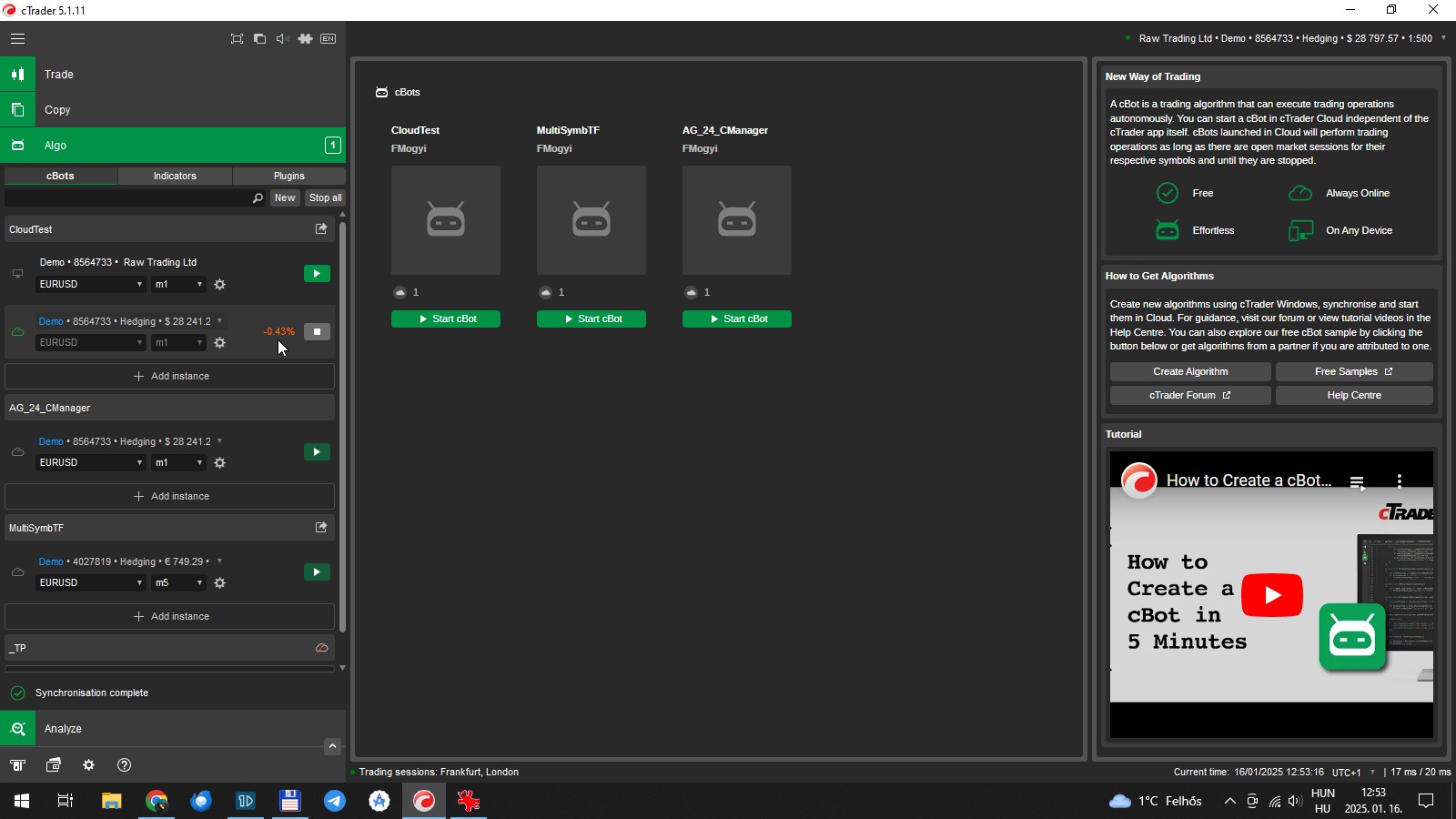The width and height of the screenshot is (1456, 819).
Task: Change language using the EN icon
Action: coord(329,38)
